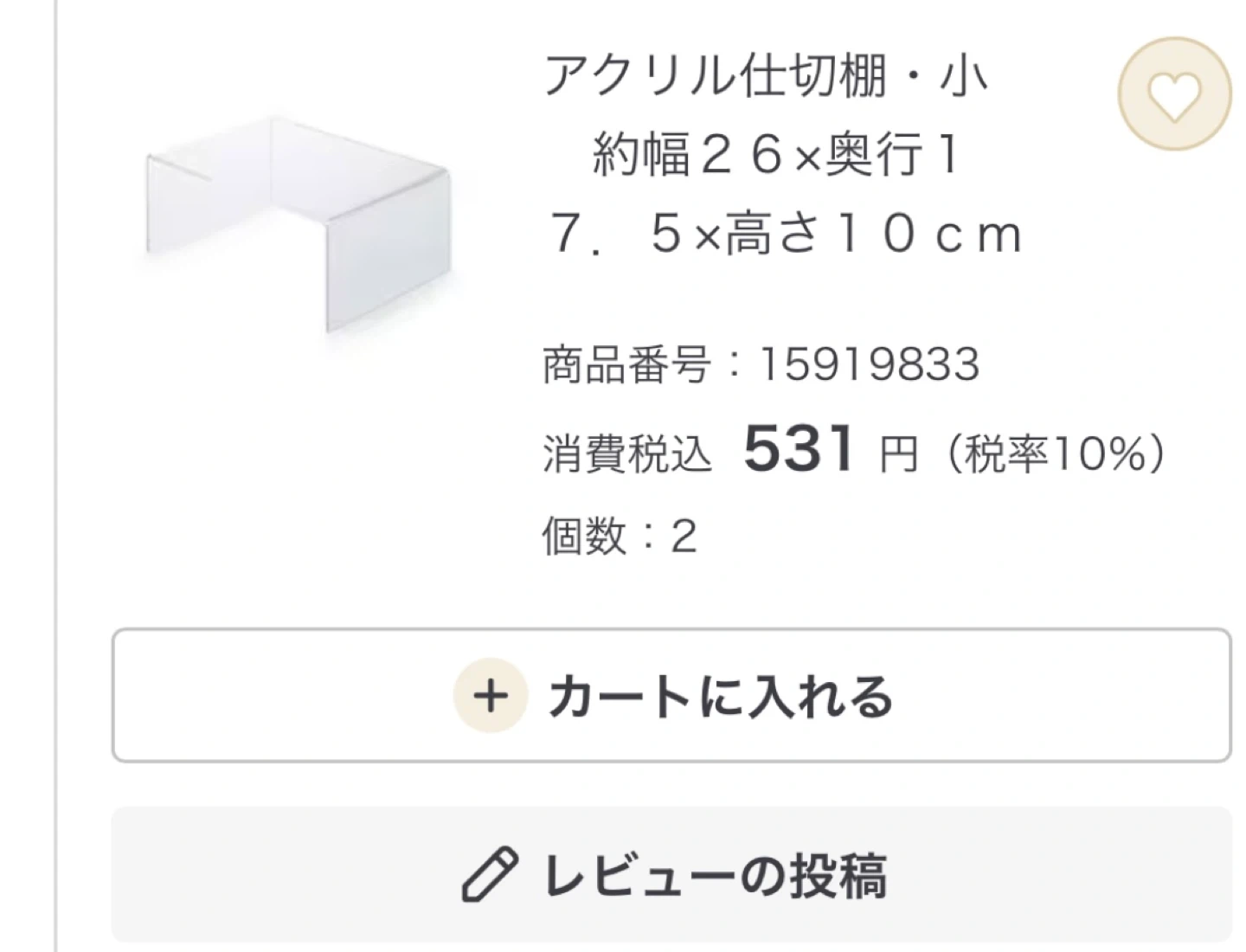Click the 531 price figure
This screenshot has height=952, width=1246.
[x=799, y=449]
